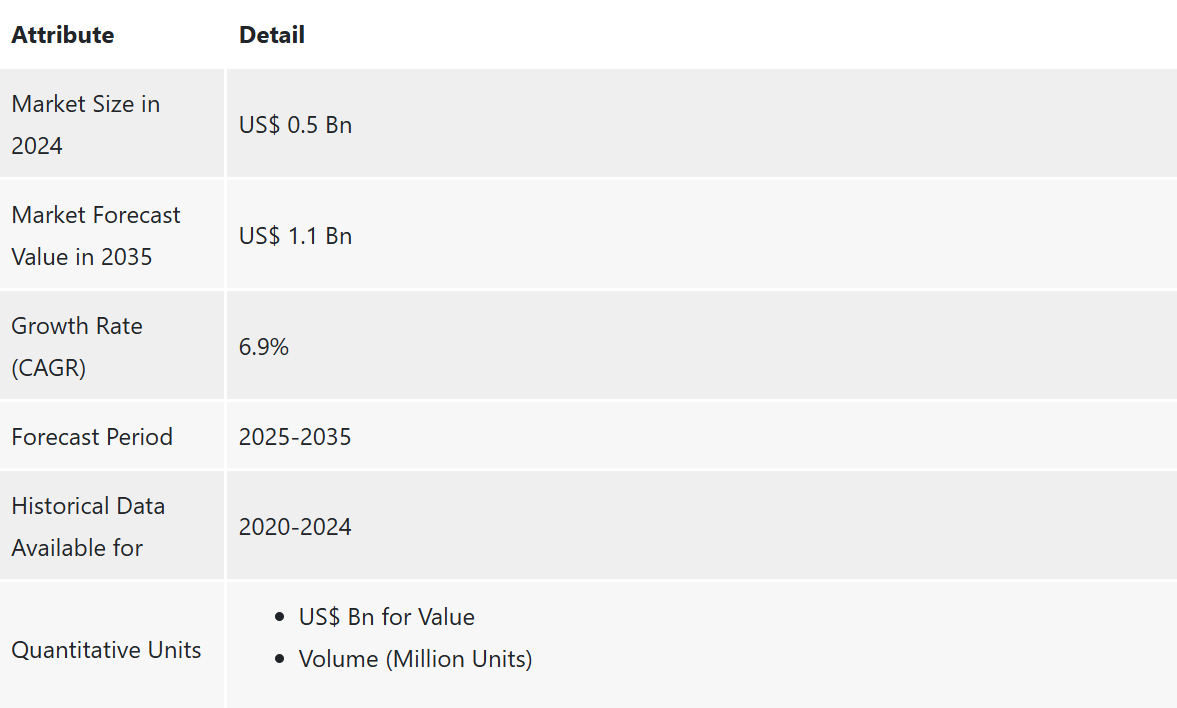Select the Market Size in 2024 label
Image resolution: width=1177 pixels, height=708 pixels.
click(x=85, y=125)
